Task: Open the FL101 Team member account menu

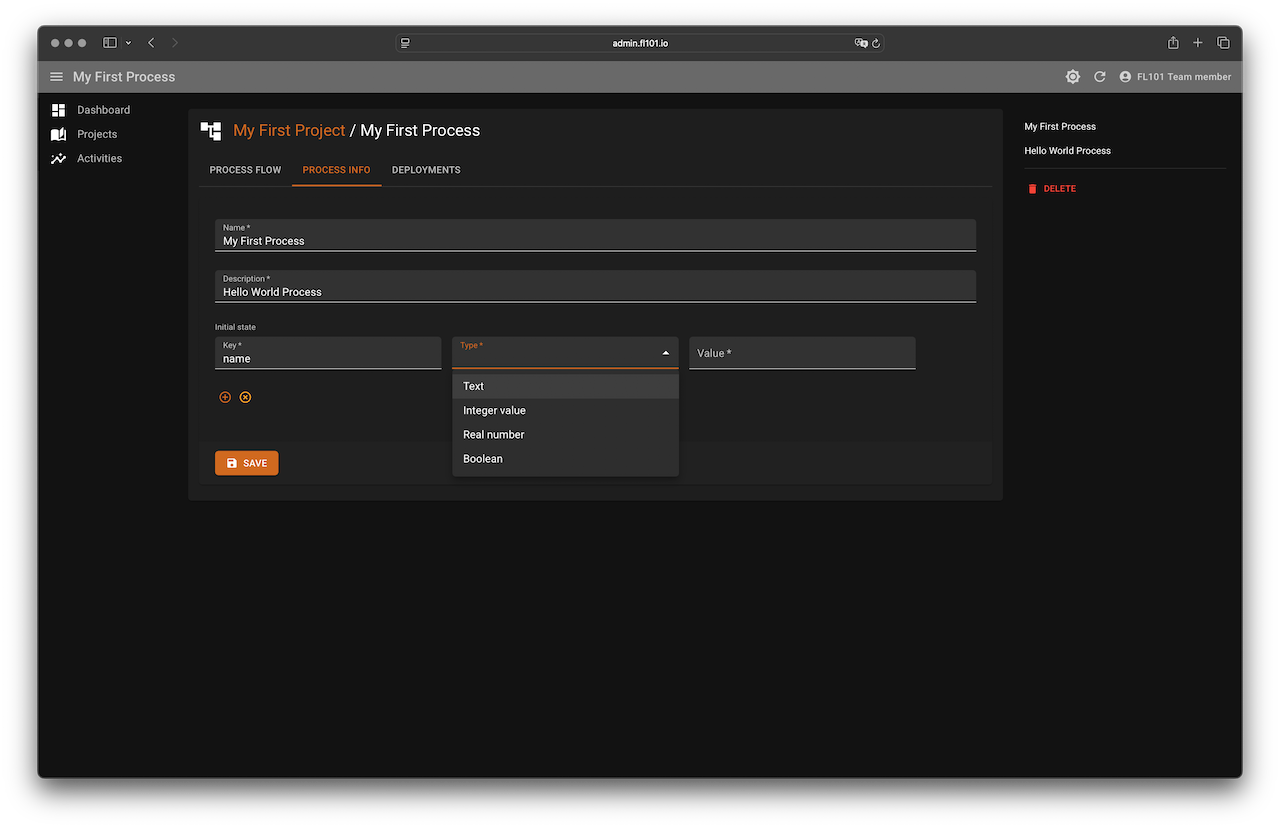Action: [x=1175, y=77]
